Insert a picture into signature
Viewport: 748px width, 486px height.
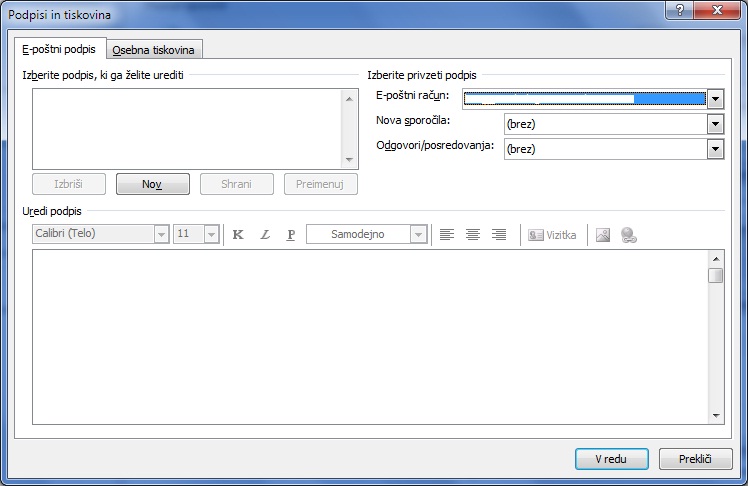(x=603, y=235)
